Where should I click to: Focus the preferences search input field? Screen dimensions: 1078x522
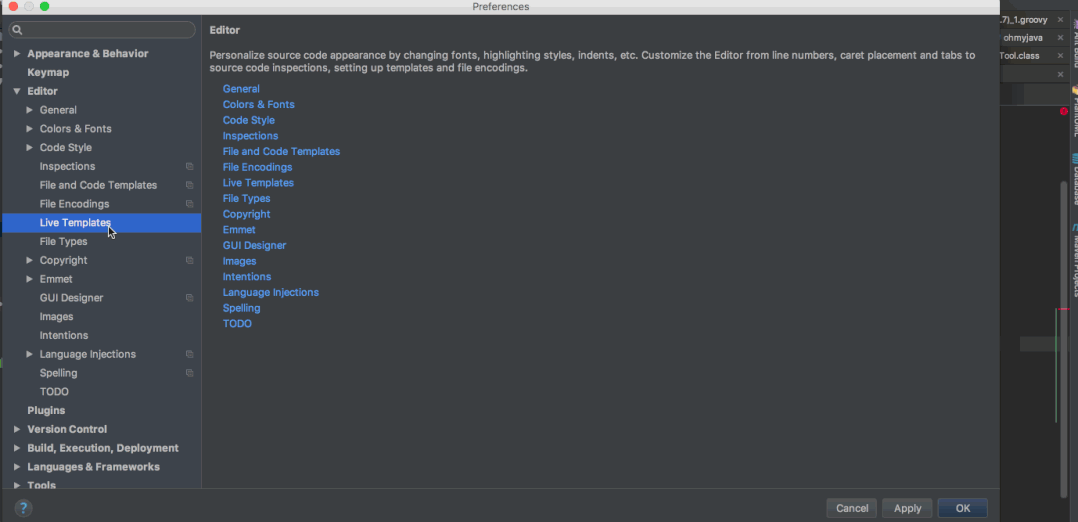pos(102,30)
